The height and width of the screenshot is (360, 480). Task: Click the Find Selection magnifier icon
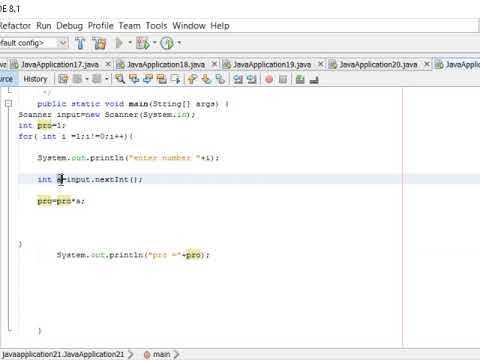[x=120, y=79]
